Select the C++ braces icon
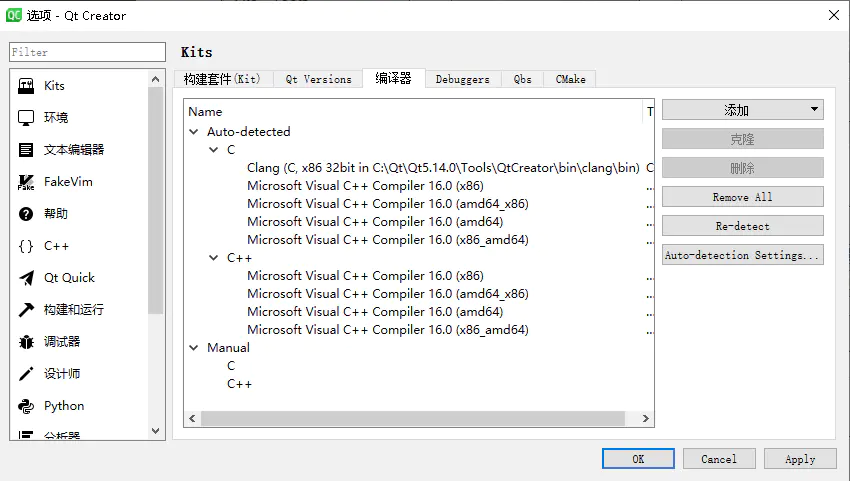The image size is (850, 481). click(x=26, y=246)
